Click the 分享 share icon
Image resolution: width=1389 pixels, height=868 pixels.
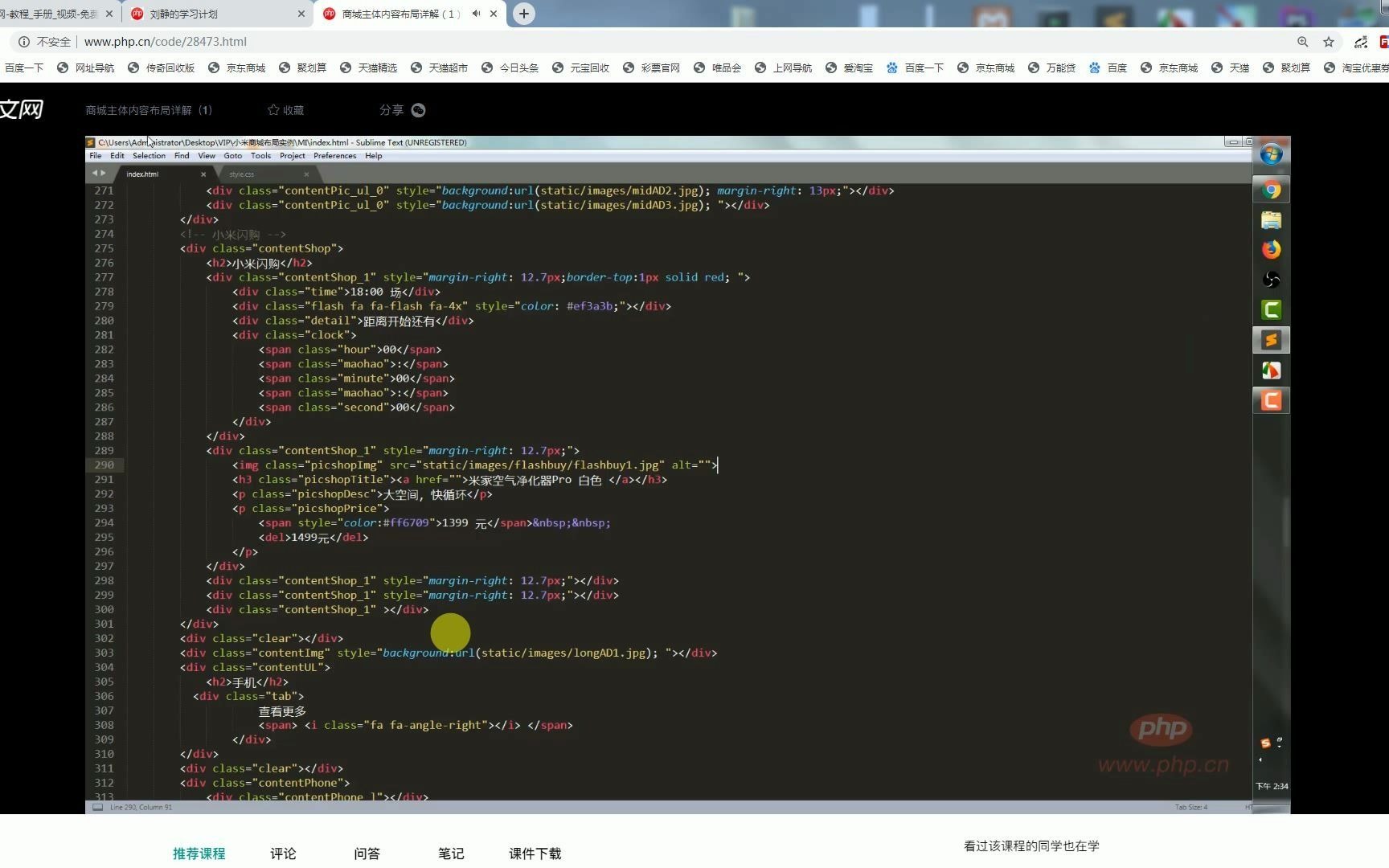click(418, 110)
